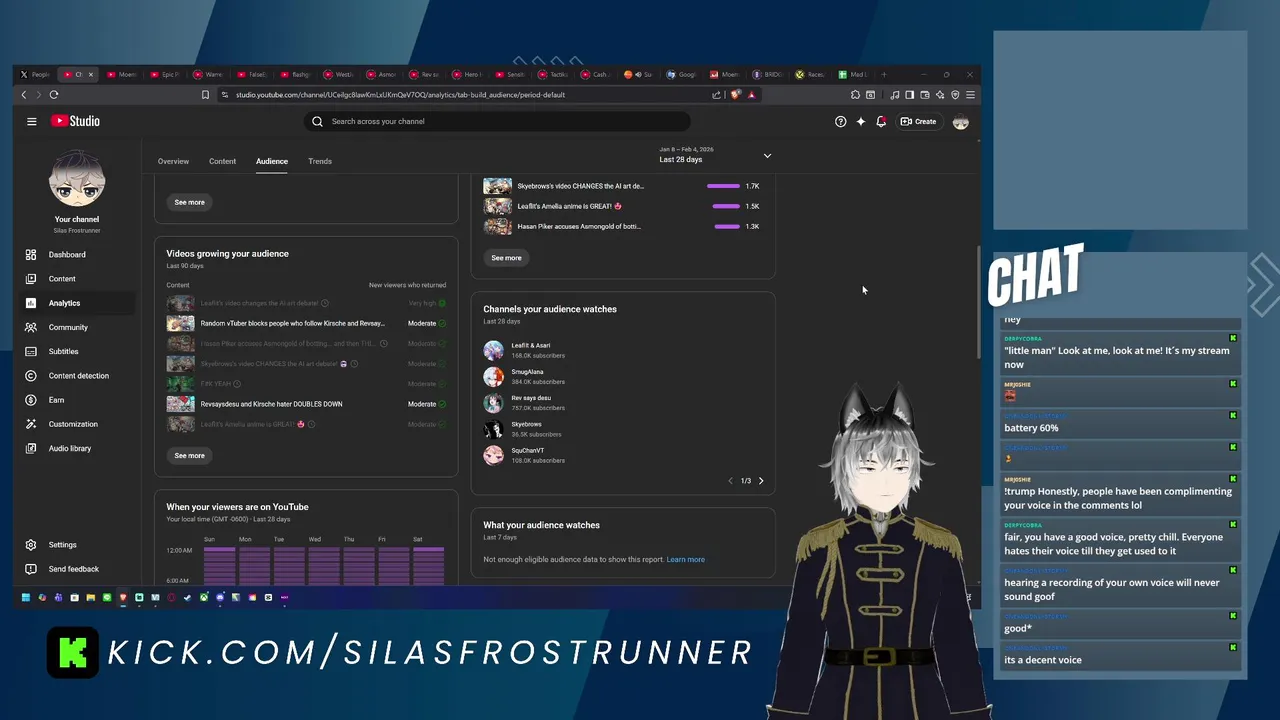Click the Learn more link
Viewport: 1280px width, 720px height.
point(686,559)
